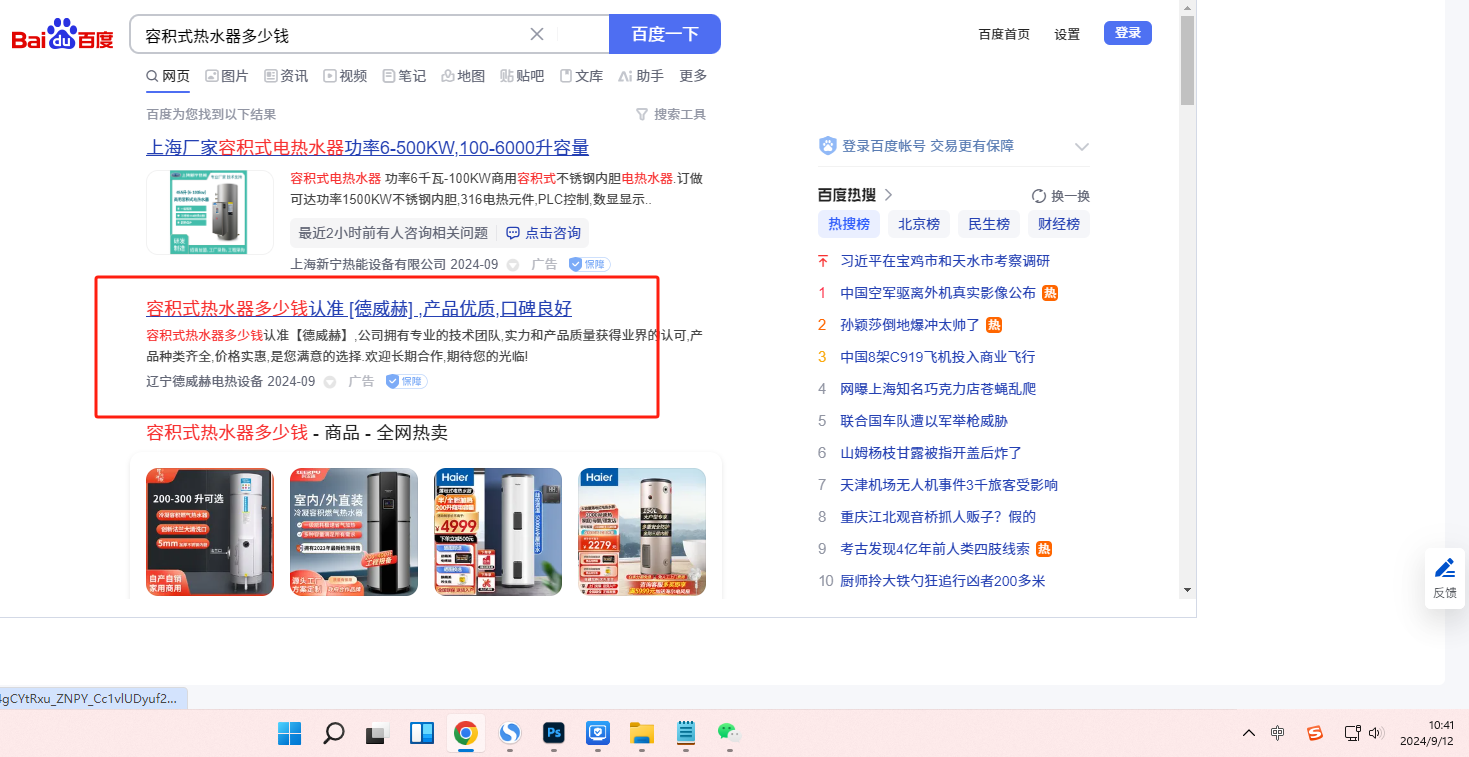Viewport: 1469px width, 757px height.
Task: Open the 搜索工具 filter
Action: (x=671, y=114)
